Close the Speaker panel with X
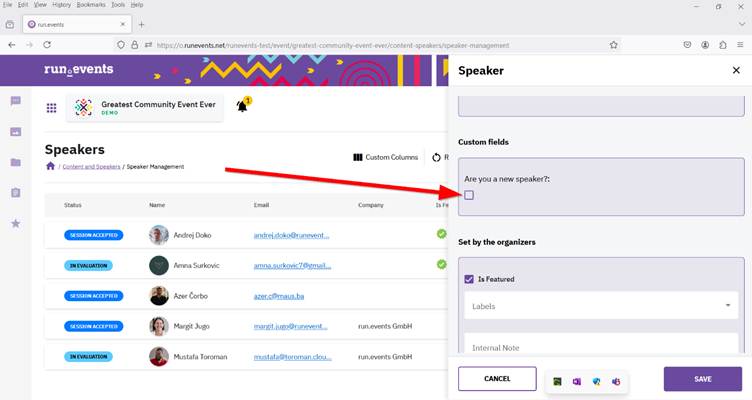The image size is (752, 400). (x=736, y=71)
